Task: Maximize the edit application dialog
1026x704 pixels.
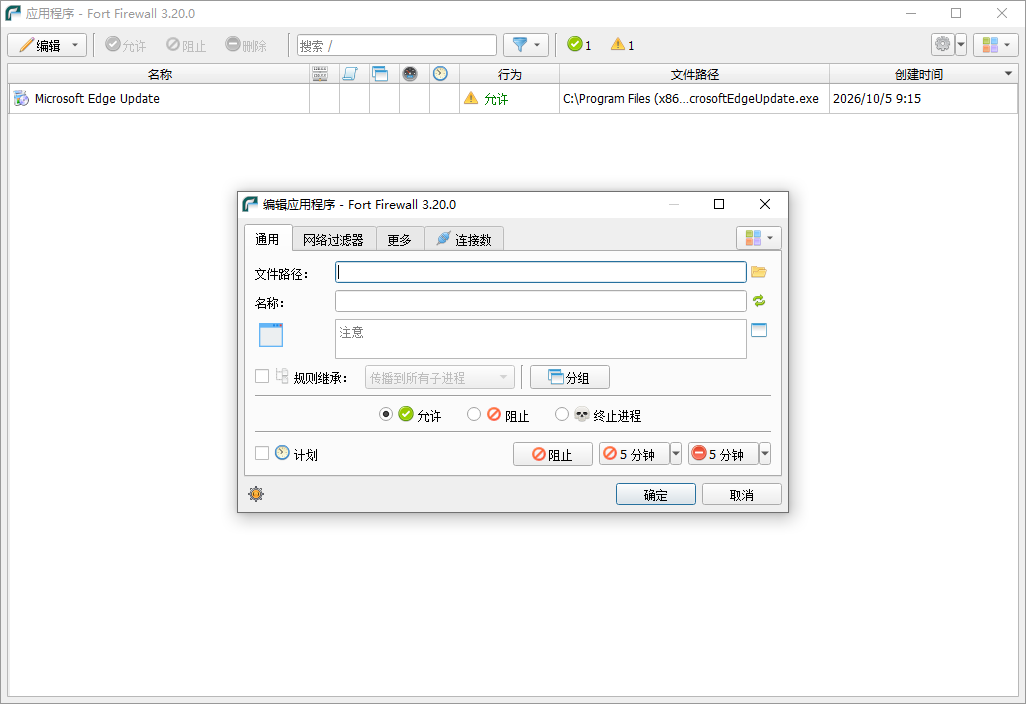Action: pos(718,204)
